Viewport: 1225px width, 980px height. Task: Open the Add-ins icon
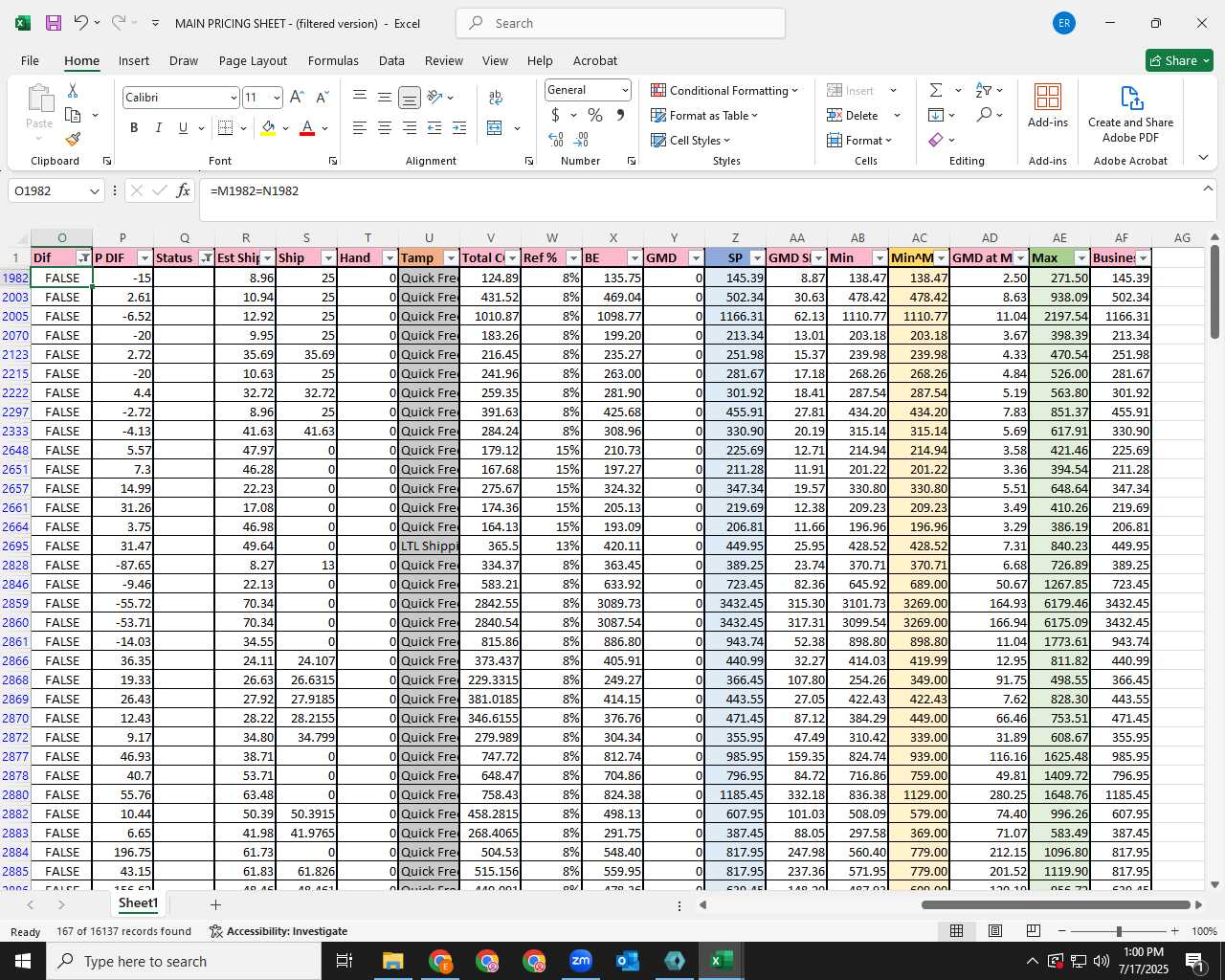(x=1048, y=106)
